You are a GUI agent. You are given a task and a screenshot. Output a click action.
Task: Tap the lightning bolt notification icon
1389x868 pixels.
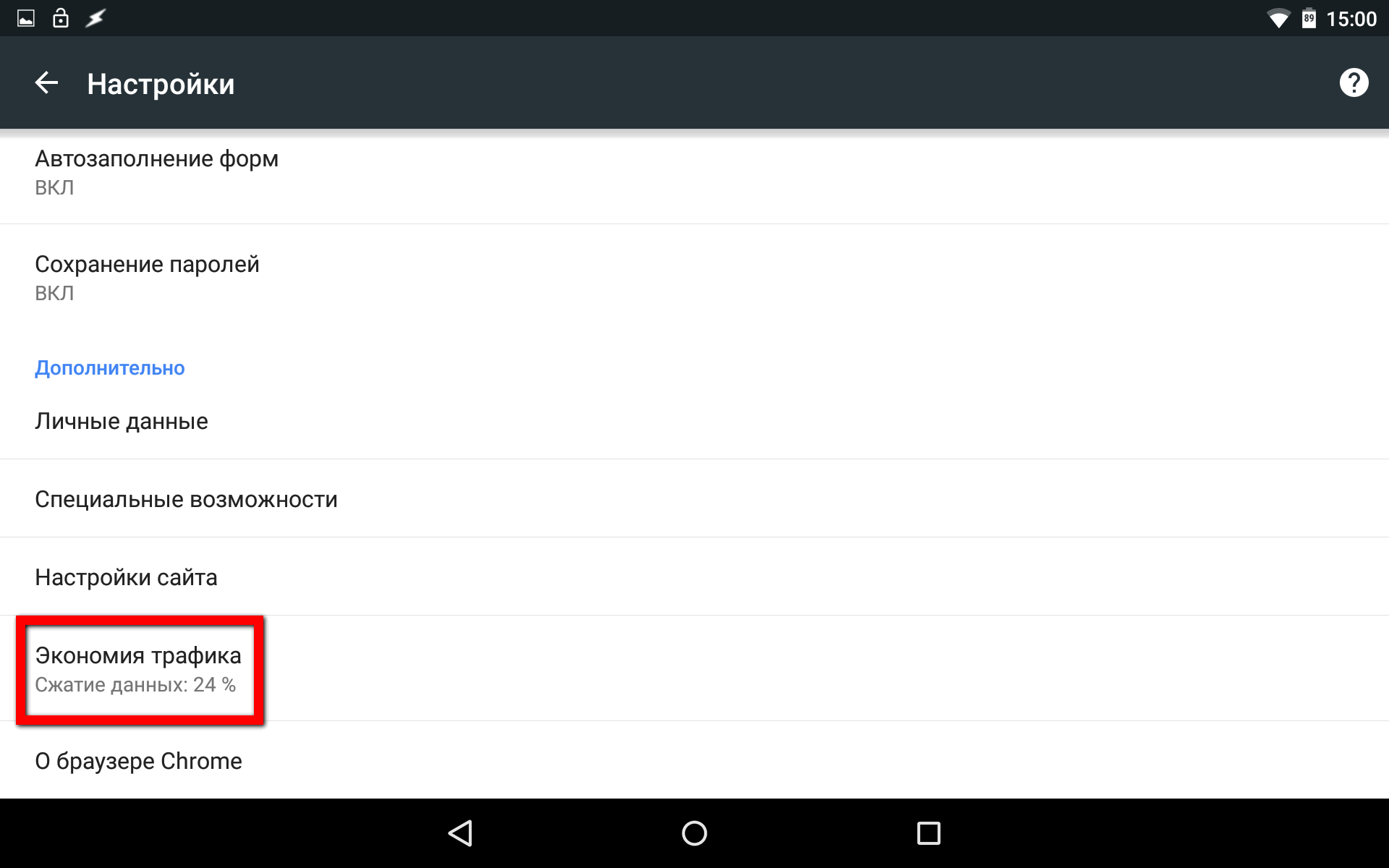coord(95,18)
